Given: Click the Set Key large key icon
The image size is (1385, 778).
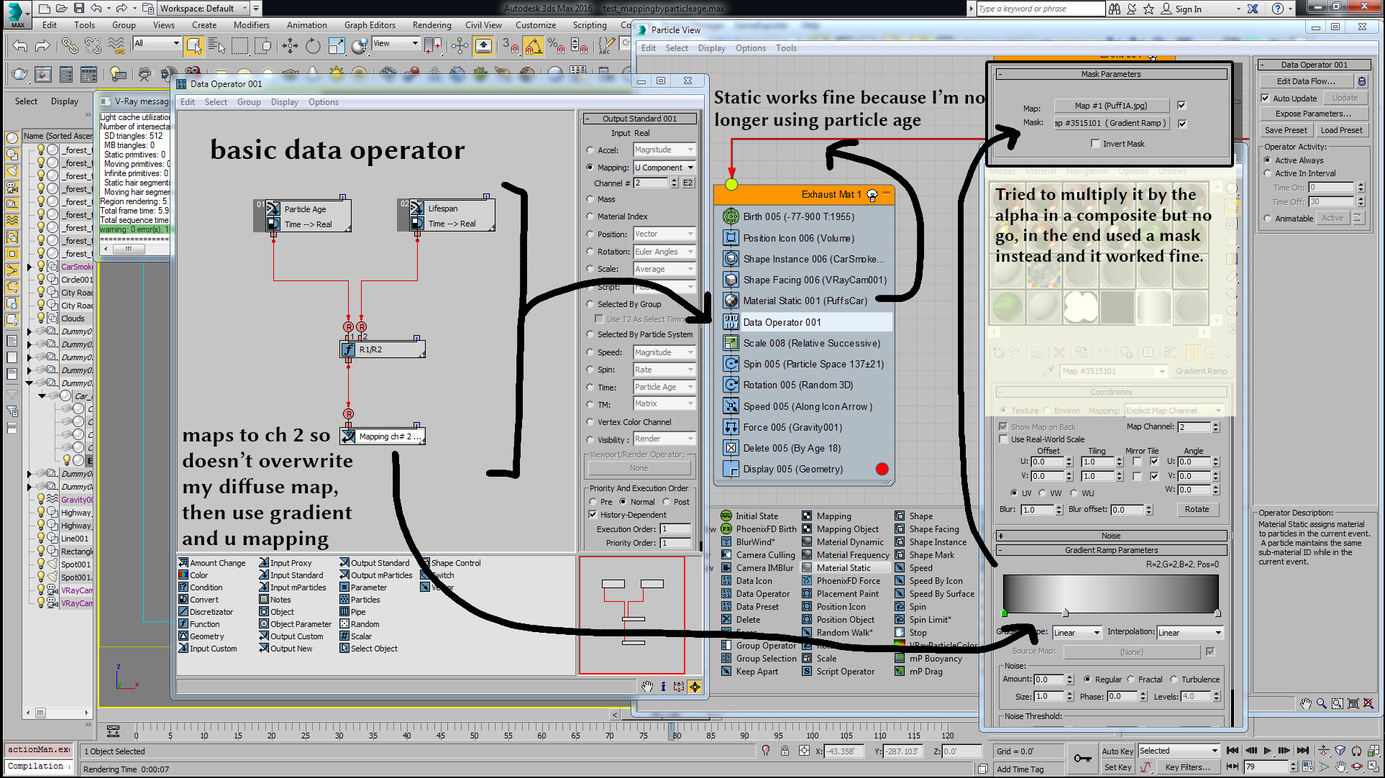Looking at the screenshot, I should [1082, 759].
